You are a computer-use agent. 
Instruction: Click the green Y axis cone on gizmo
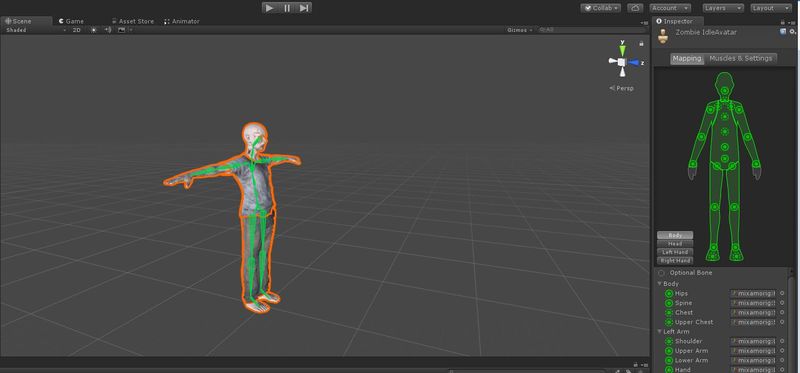[x=622, y=50]
